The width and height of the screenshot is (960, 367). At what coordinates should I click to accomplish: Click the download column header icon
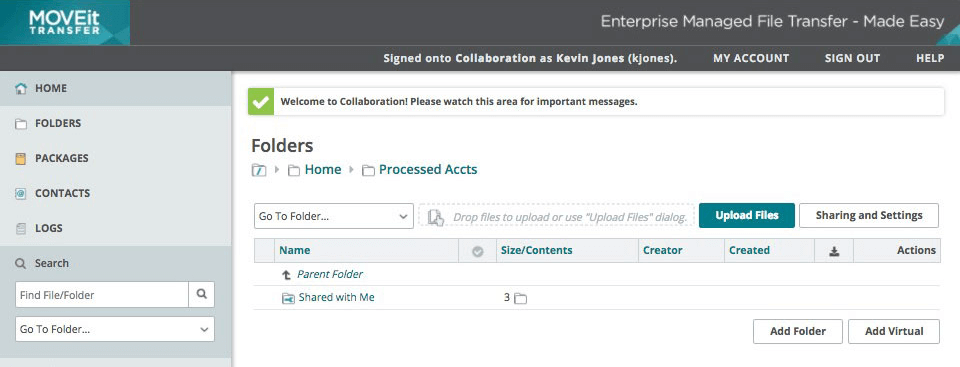tap(834, 251)
